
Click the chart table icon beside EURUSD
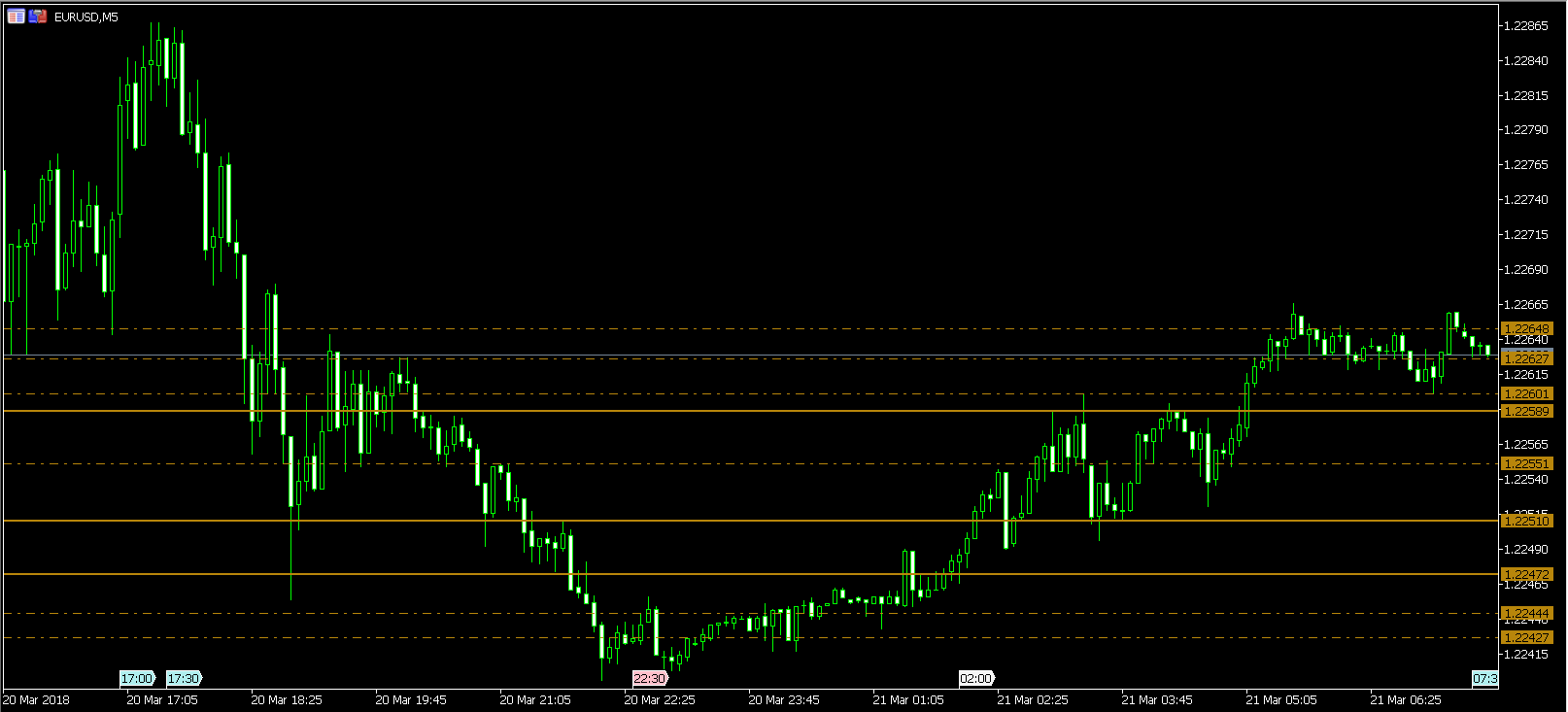coord(16,17)
